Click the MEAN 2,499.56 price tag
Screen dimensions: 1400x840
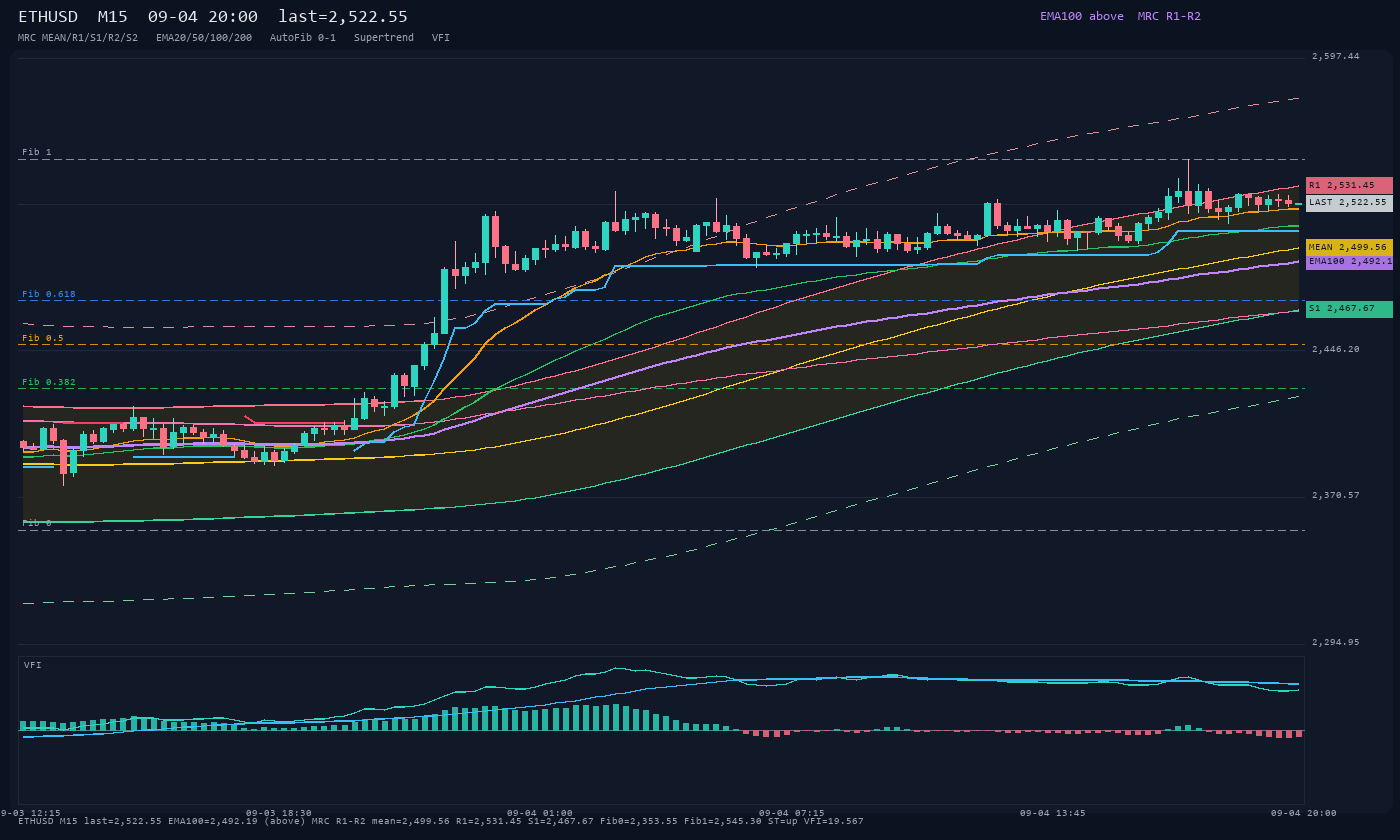[1349, 247]
